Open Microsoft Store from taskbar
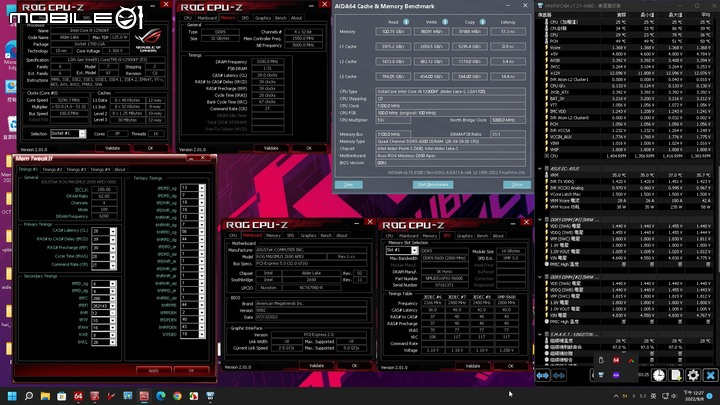 click(62, 396)
